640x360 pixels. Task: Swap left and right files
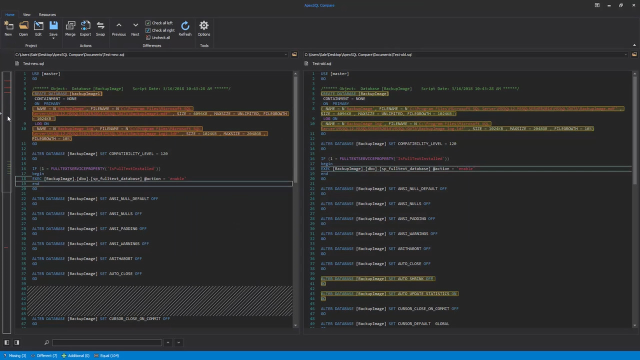[x=100, y=28]
